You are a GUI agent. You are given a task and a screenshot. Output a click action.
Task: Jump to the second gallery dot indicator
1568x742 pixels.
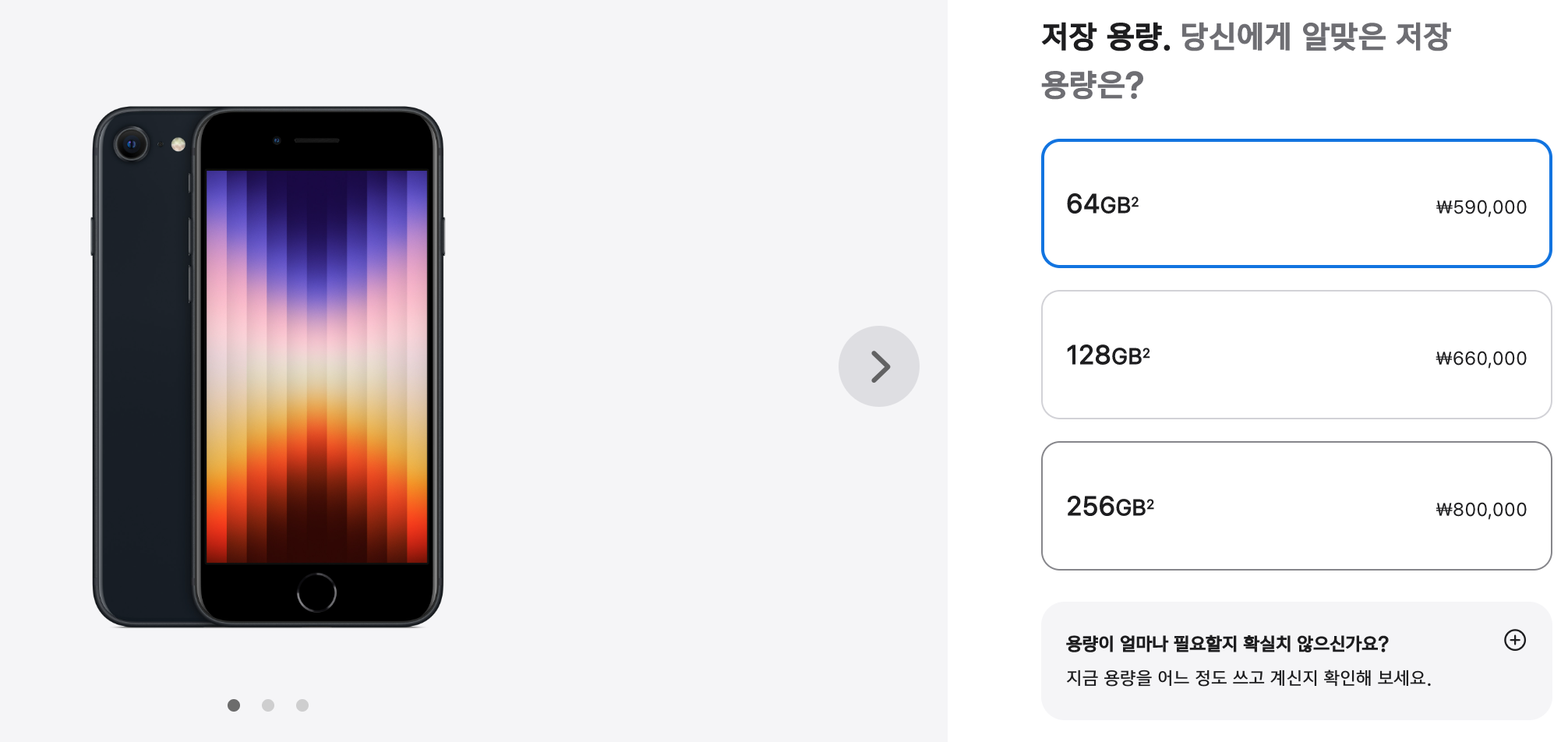click(x=268, y=705)
